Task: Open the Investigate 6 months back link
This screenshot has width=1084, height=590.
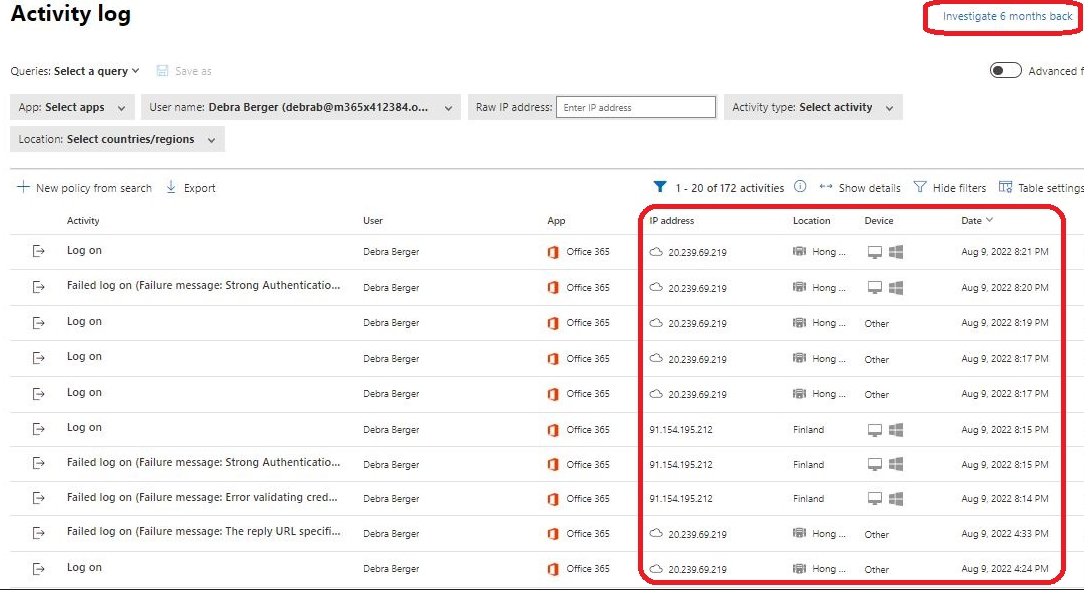Action: 1007,16
